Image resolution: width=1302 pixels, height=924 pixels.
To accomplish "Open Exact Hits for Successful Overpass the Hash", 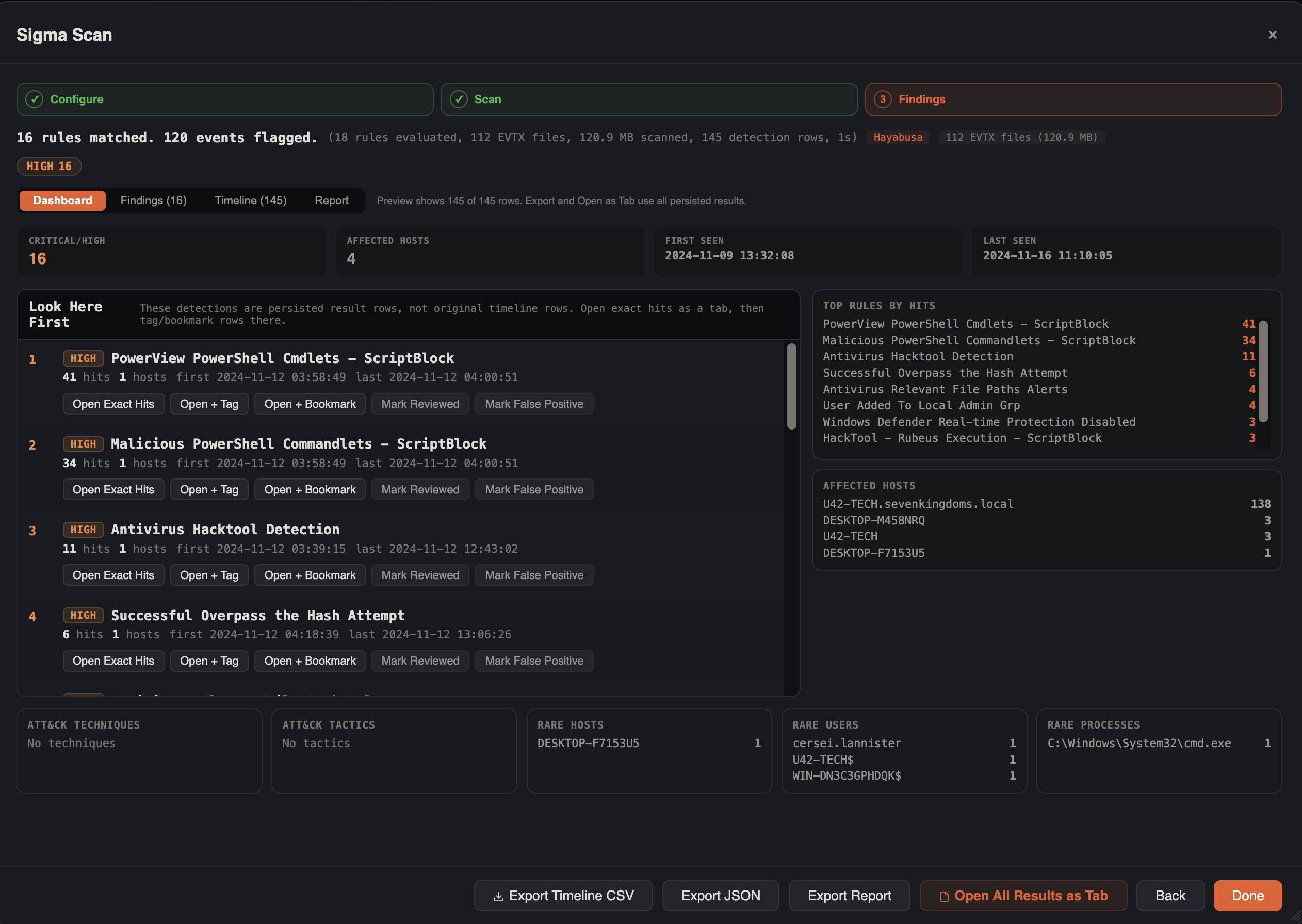I will pyautogui.click(x=113, y=661).
